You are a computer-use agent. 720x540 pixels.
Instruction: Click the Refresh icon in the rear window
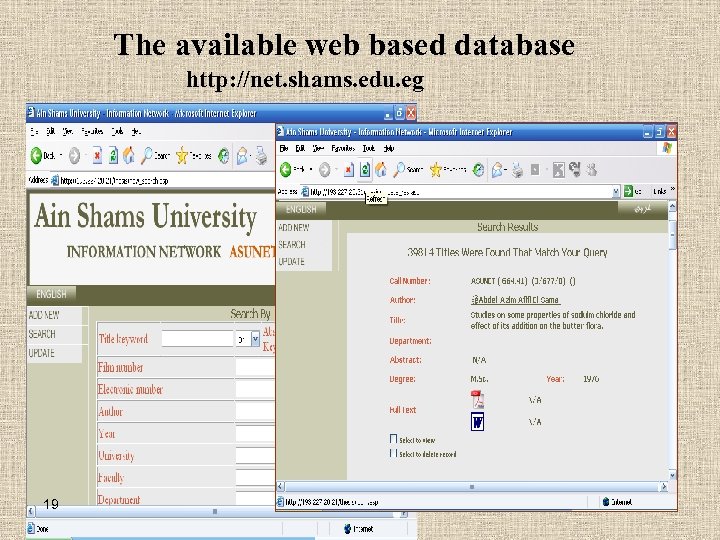pos(113,156)
